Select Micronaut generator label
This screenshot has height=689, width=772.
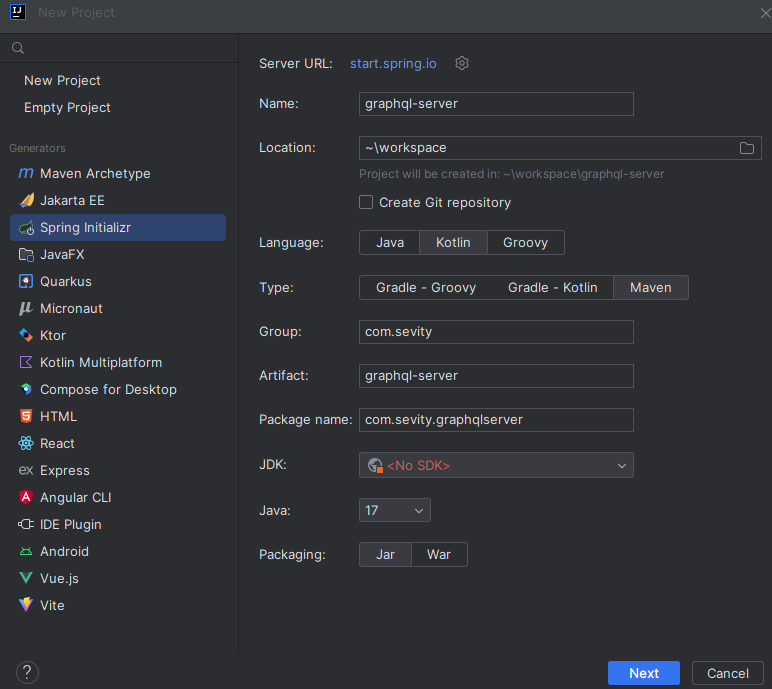71,308
